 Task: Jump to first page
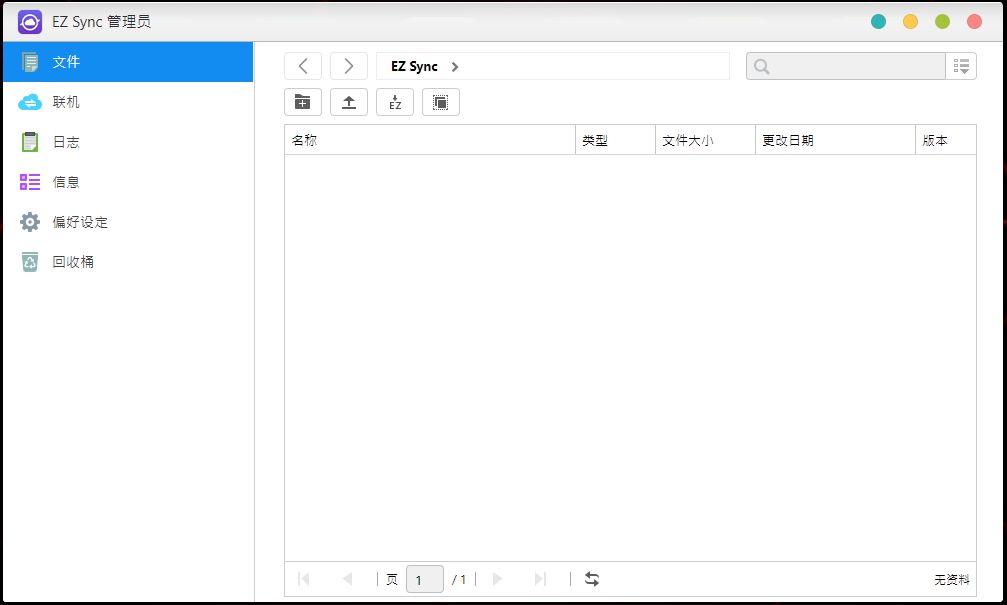click(x=304, y=579)
